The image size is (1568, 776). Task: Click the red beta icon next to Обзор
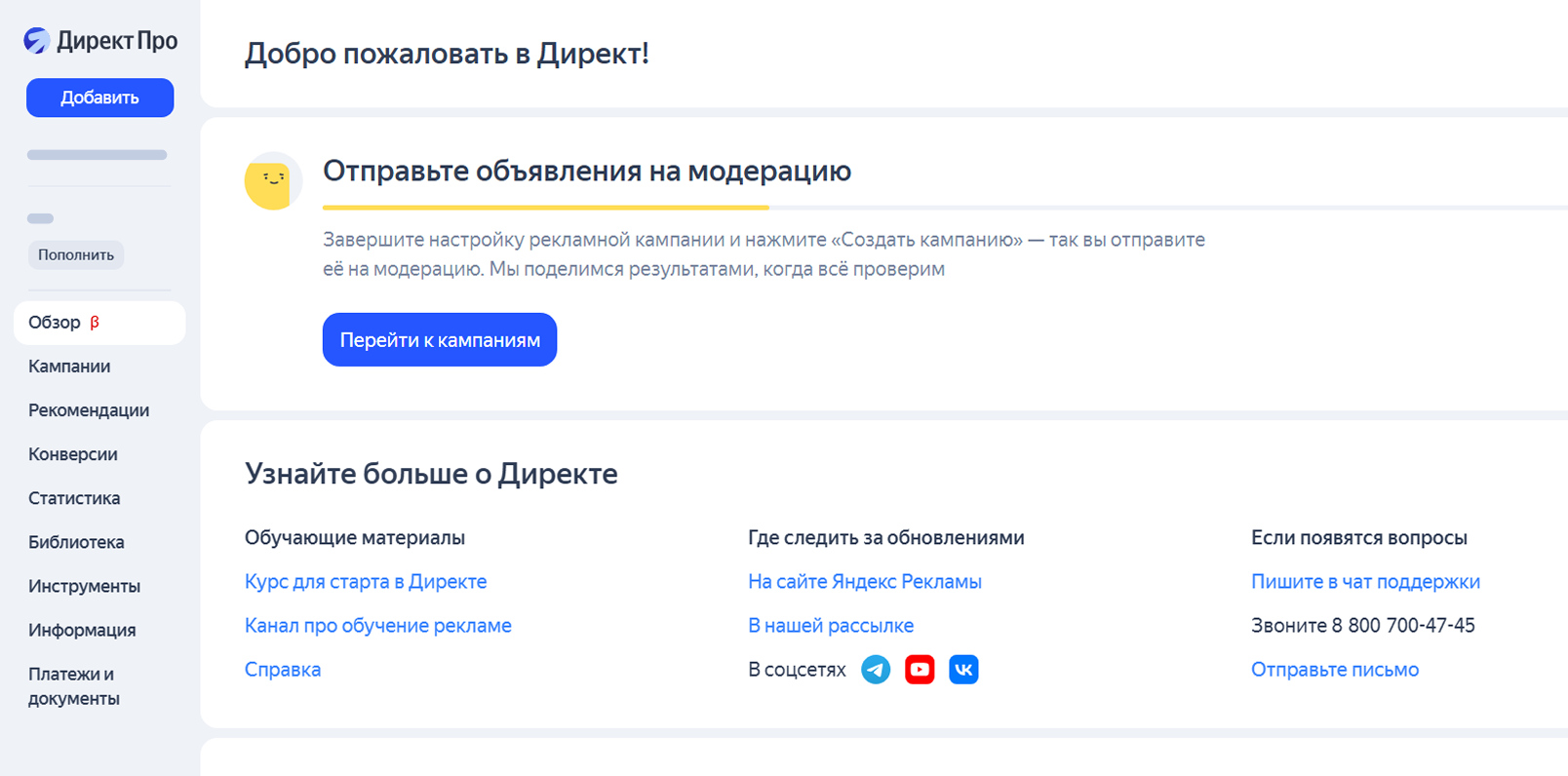[x=95, y=323]
